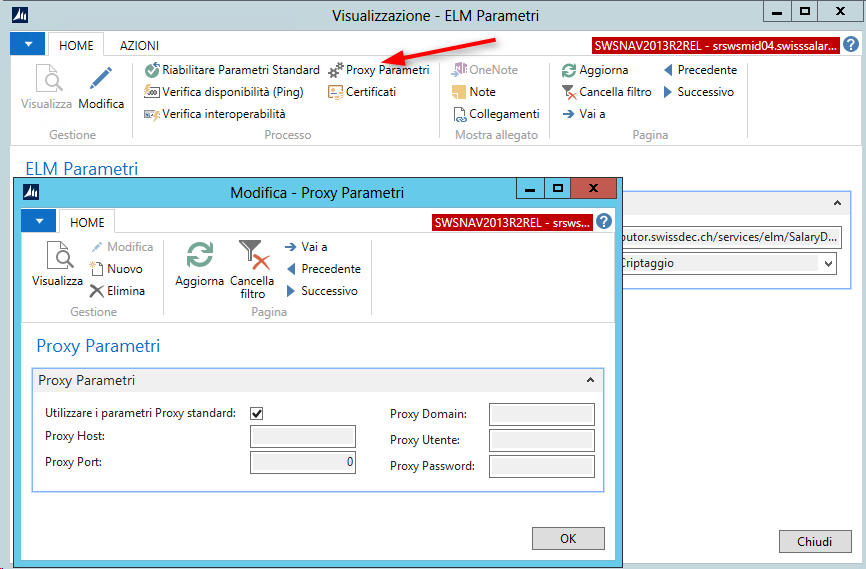Open the blue application menu dropdown in main window
Image resolution: width=866 pixels, height=569 pixels.
pos(28,45)
